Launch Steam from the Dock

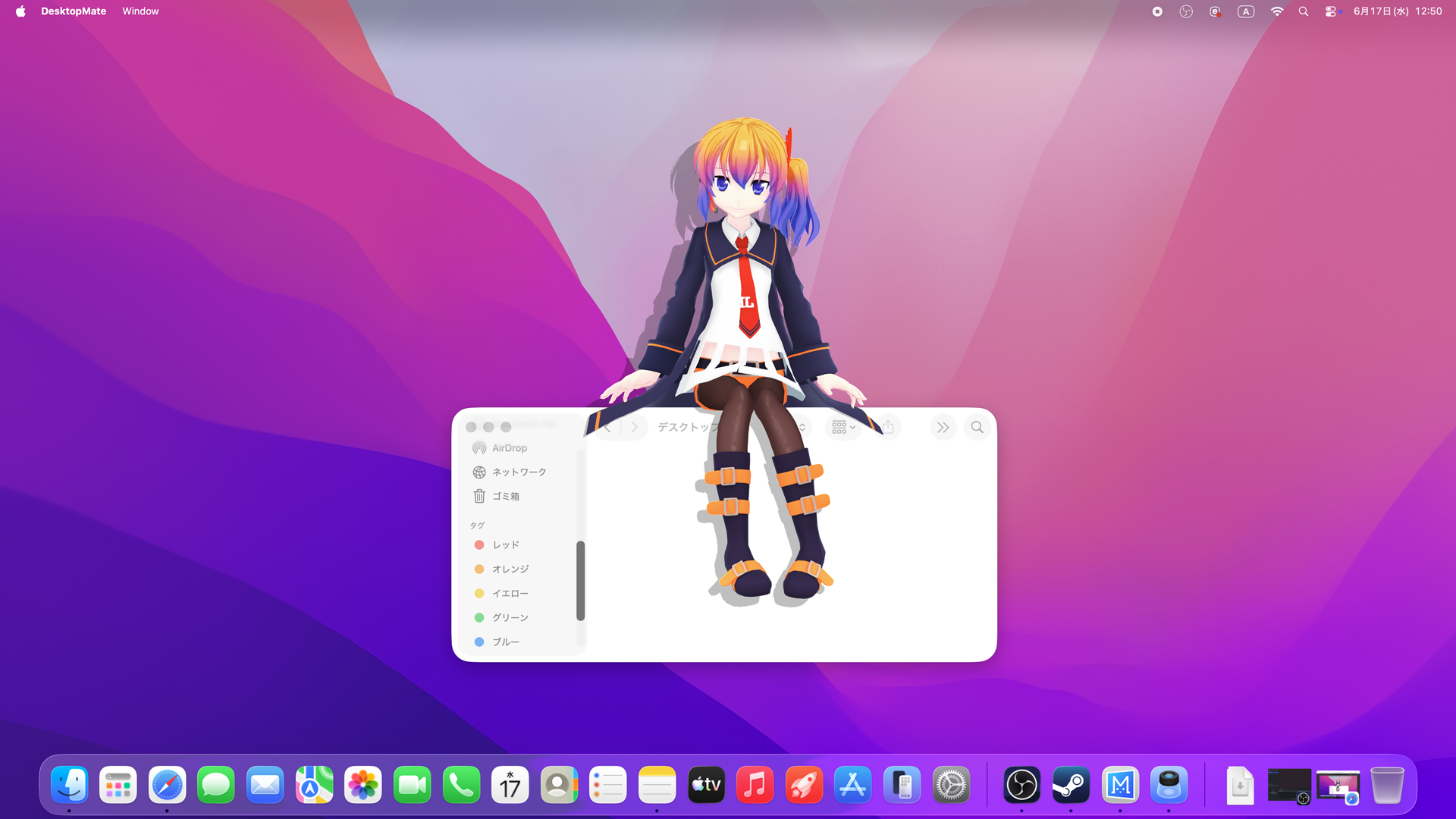click(x=1071, y=785)
